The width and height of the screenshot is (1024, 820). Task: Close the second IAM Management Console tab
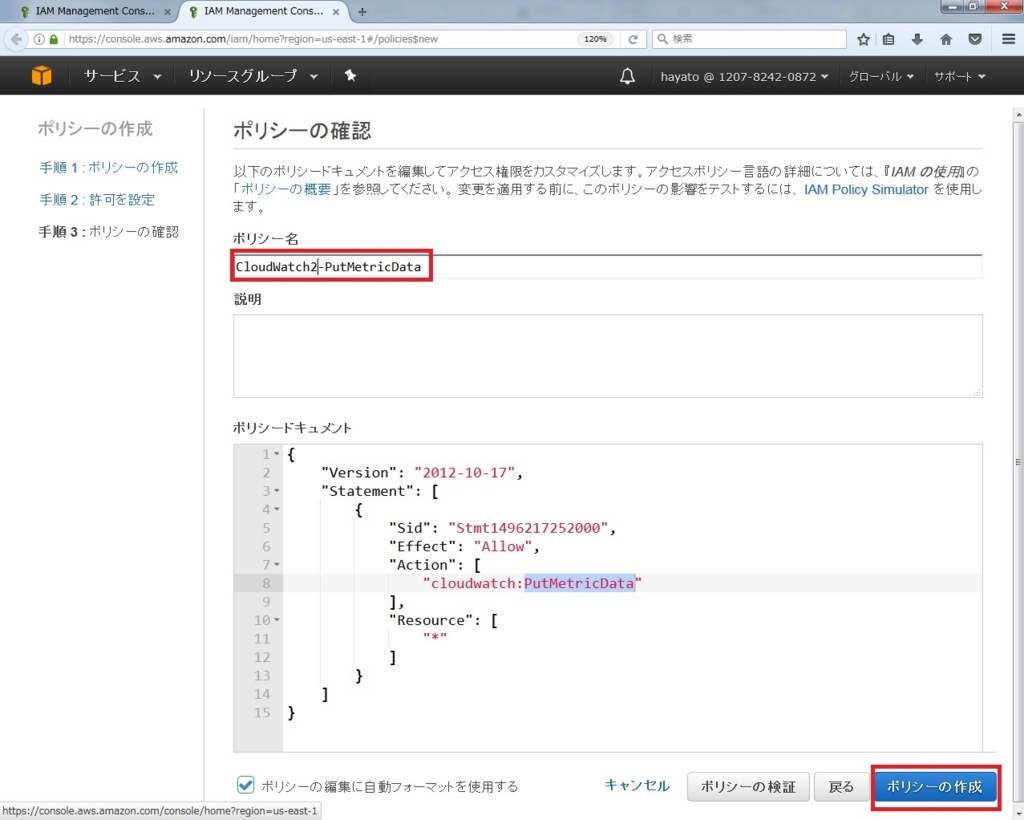click(x=336, y=12)
